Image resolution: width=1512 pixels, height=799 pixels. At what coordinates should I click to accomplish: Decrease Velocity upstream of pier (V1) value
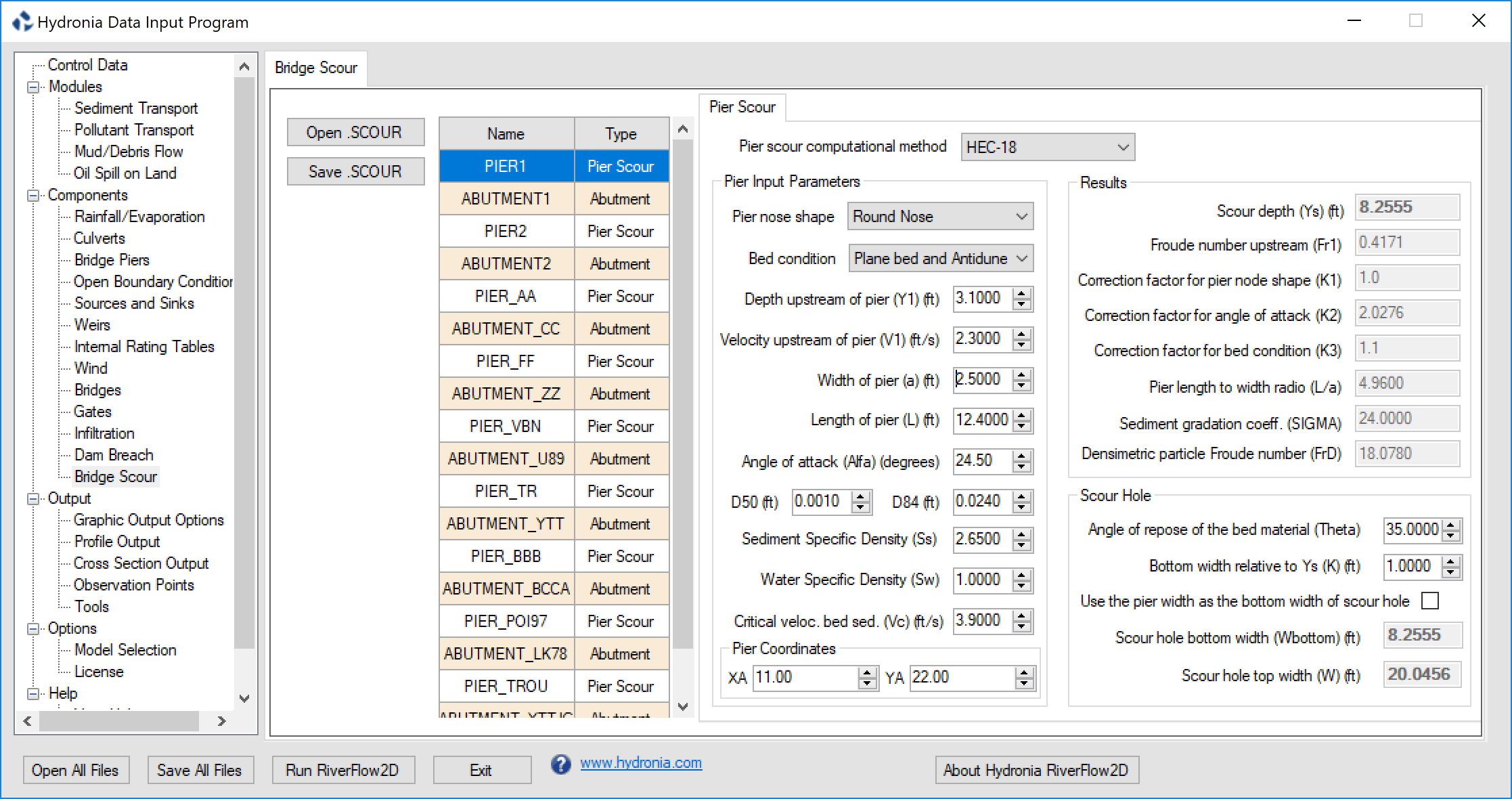1022,345
